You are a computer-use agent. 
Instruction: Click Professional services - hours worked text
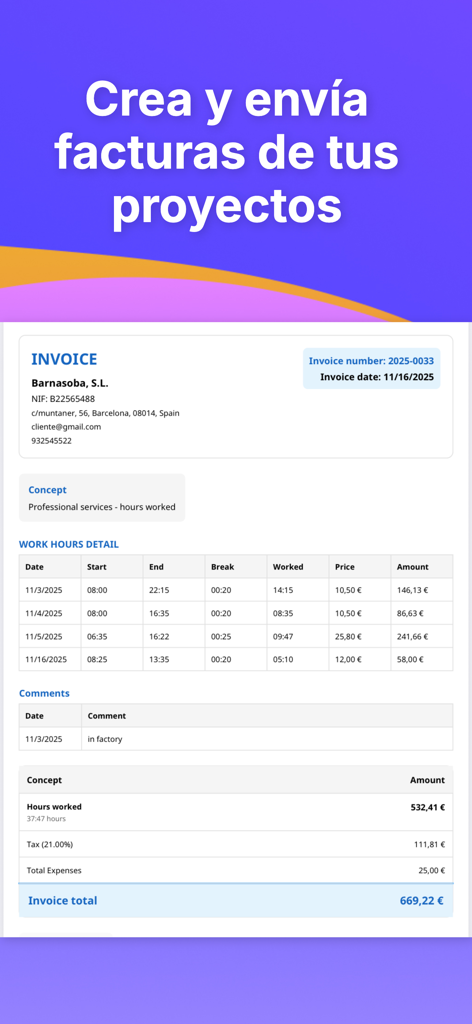tap(102, 507)
